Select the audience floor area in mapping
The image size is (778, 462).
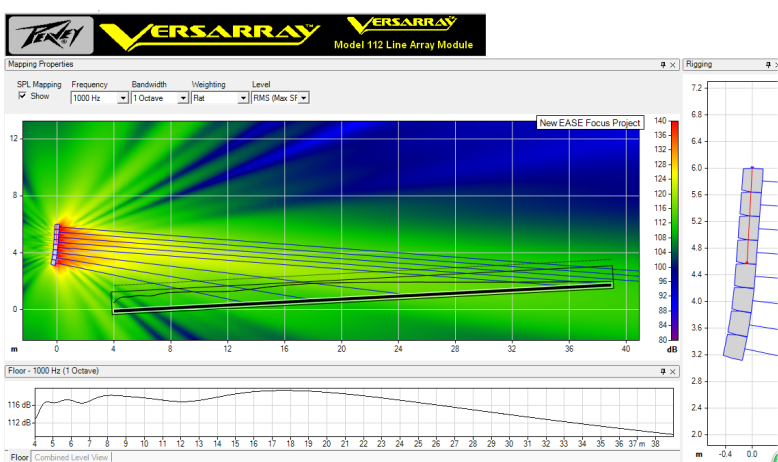click(360, 298)
